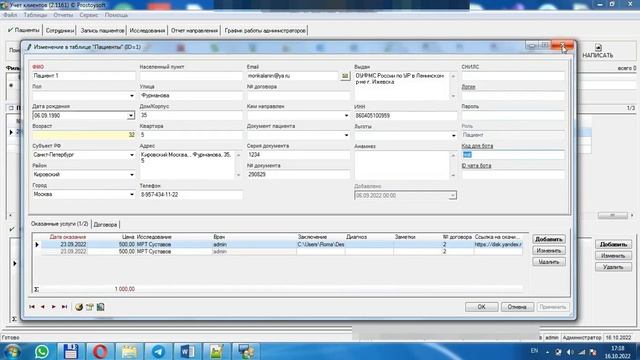Click the OK button
The width and height of the screenshot is (640, 360).
pyautogui.click(x=482, y=307)
